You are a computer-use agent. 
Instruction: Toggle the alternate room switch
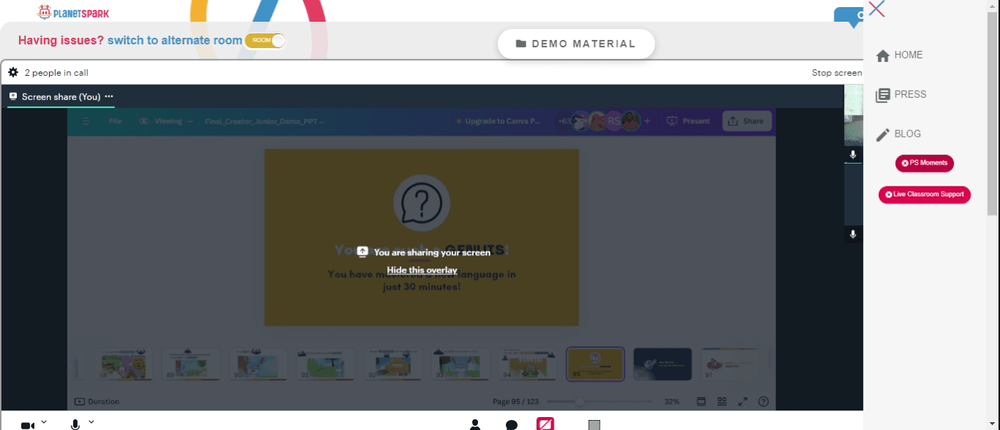[265, 40]
